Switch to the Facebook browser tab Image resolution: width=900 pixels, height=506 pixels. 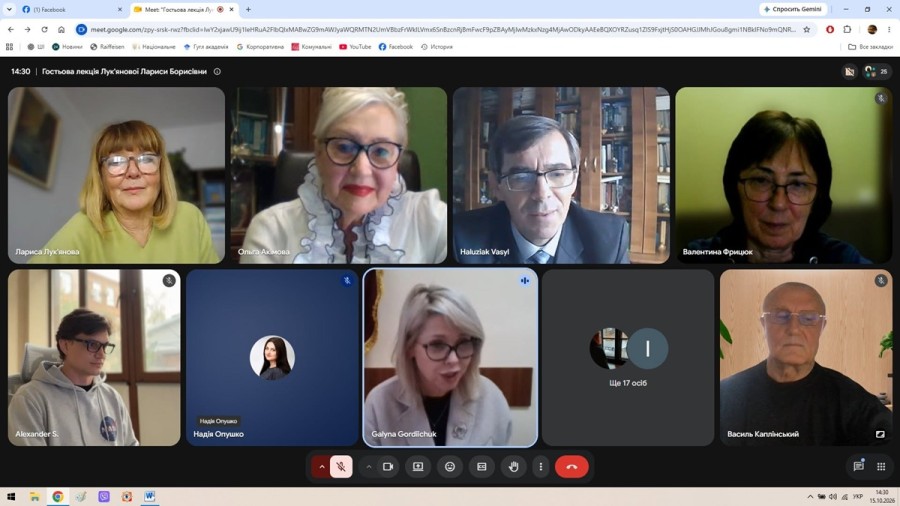point(72,9)
